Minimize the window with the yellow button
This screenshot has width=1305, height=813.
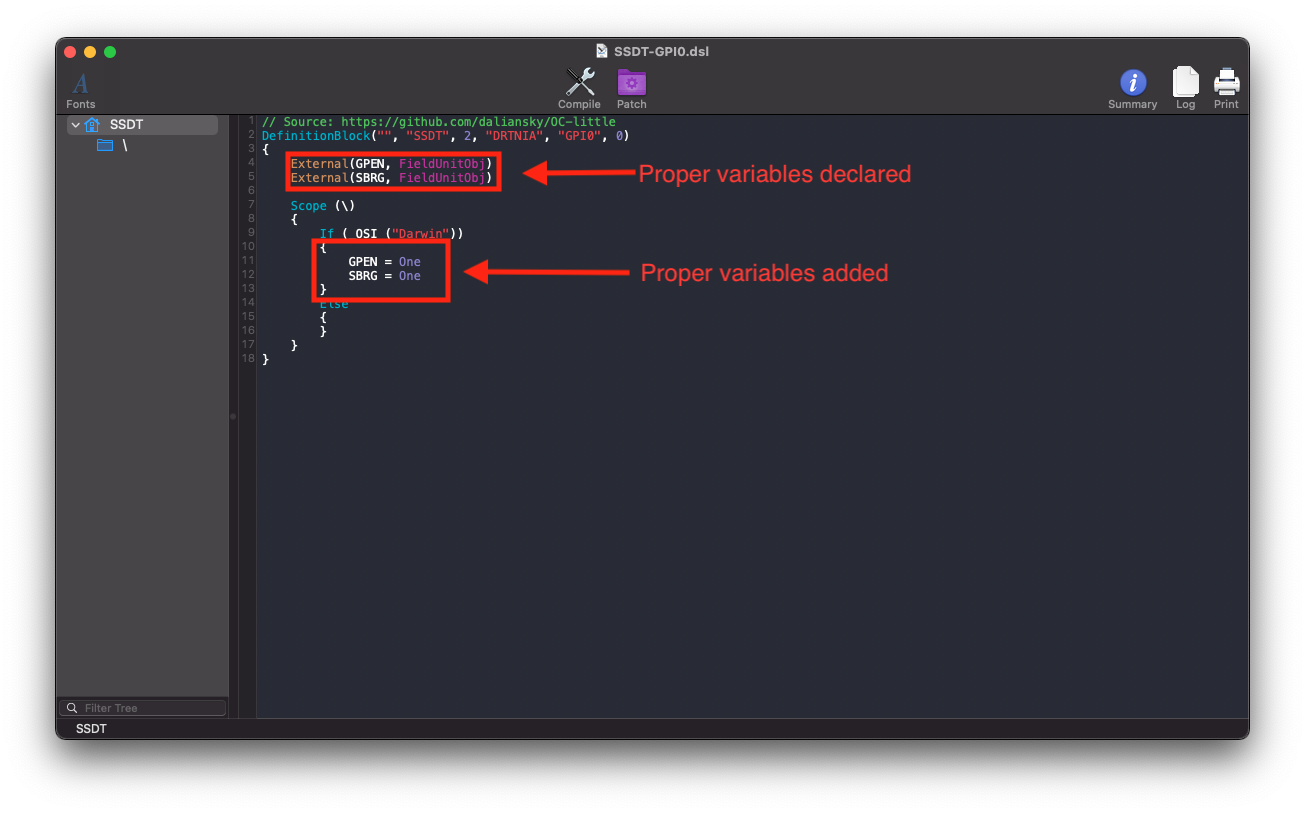(90, 52)
